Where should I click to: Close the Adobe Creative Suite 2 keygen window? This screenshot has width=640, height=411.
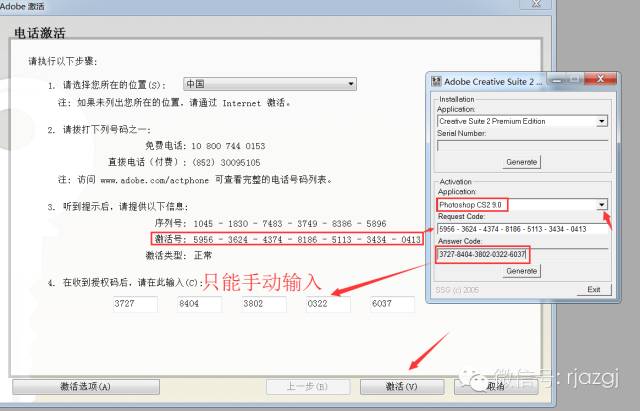click(x=600, y=79)
